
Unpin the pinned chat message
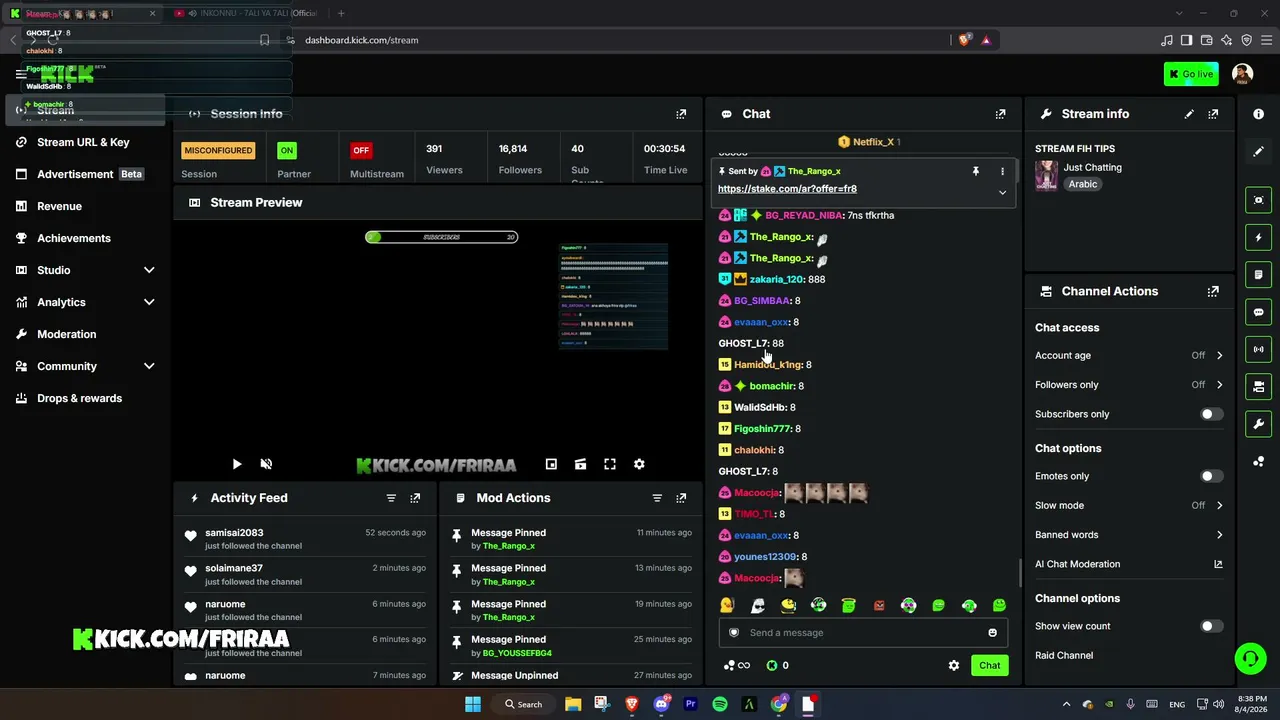click(x=975, y=172)
